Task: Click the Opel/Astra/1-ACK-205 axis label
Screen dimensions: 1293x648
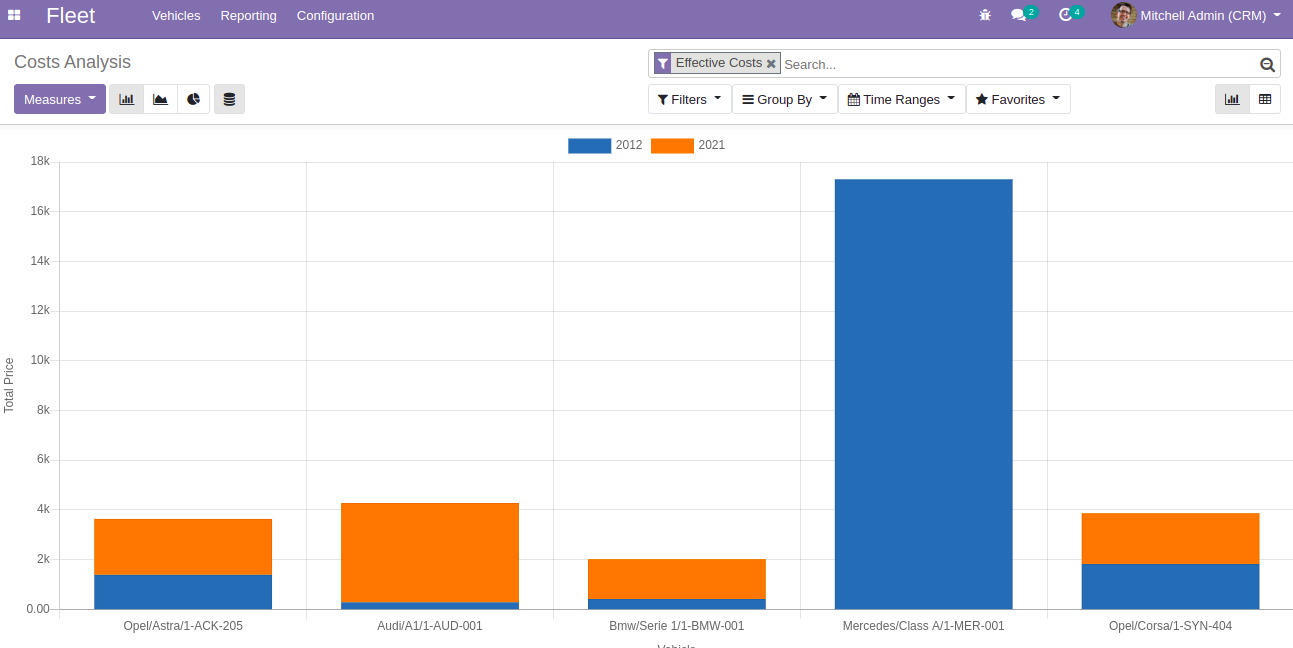Action: [x=183, y=626]
